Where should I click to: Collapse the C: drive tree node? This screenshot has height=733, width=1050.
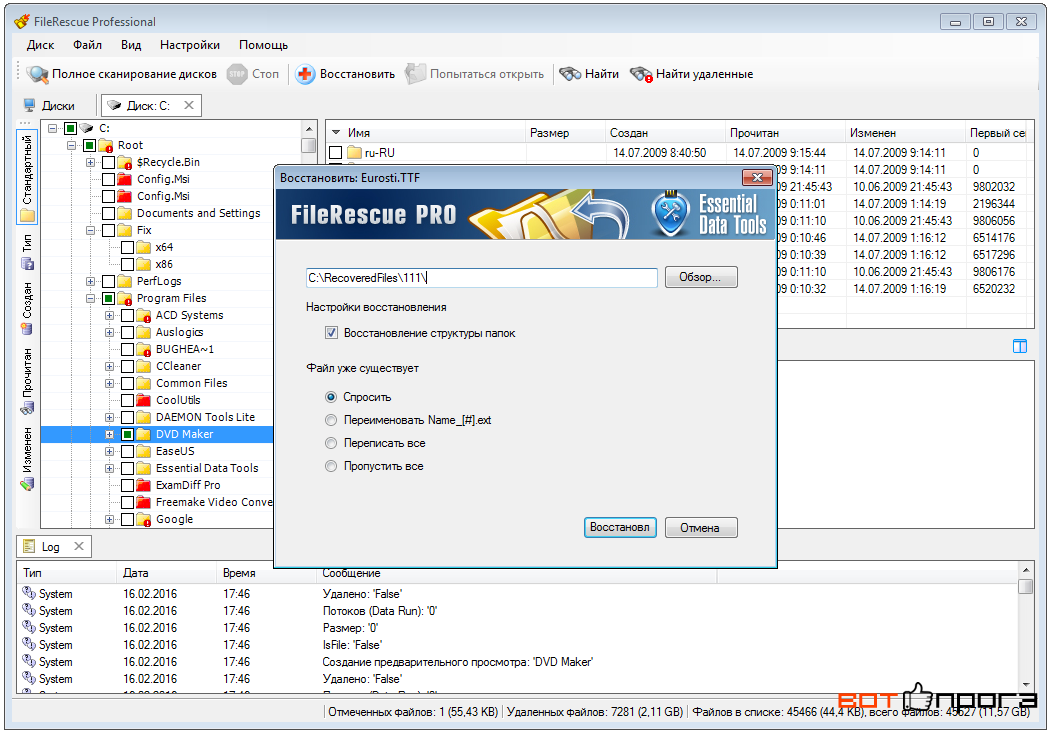pyautogui.click(x=52, y=128)
